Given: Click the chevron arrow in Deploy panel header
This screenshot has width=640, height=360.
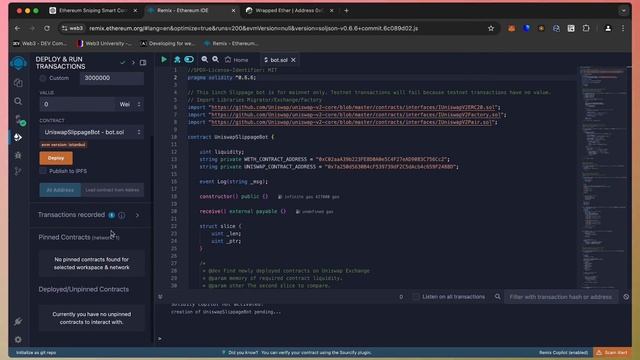Looking at the screenshot, I should point(133,63).
